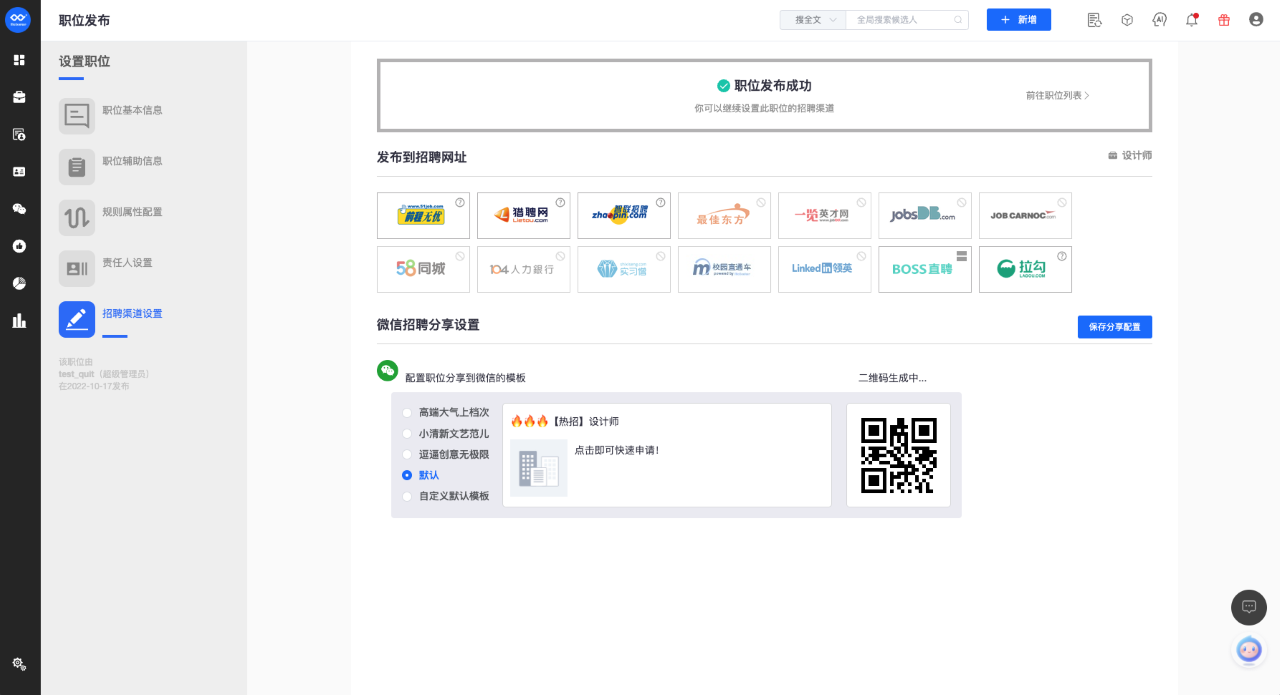Select the jobsDB recruitment site card
The height and width of the screenshot is (695, 1280).
coord(925,215)
